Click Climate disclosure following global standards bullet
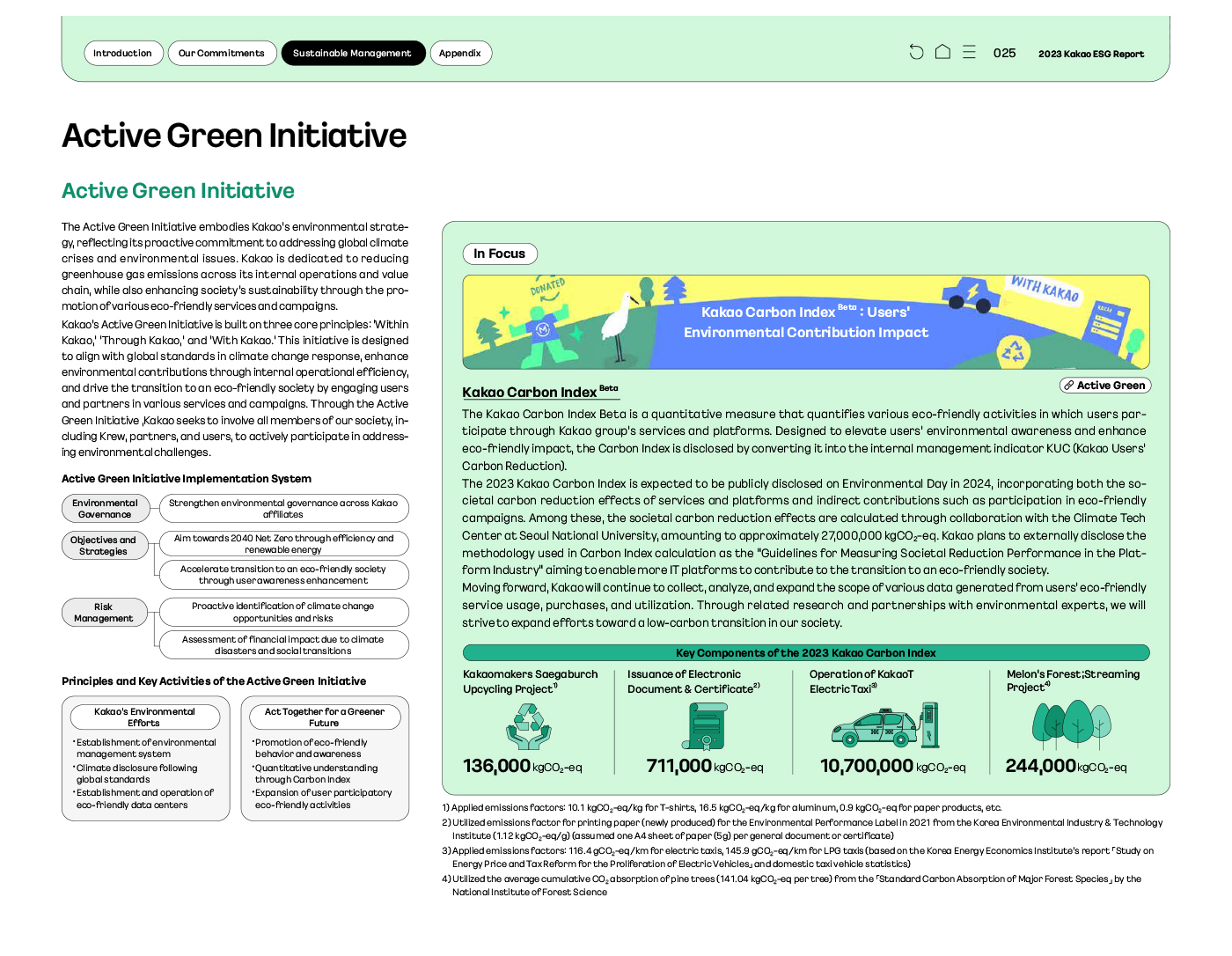Viewport: 1232px width, 956px height. click(x=136, y=774)
